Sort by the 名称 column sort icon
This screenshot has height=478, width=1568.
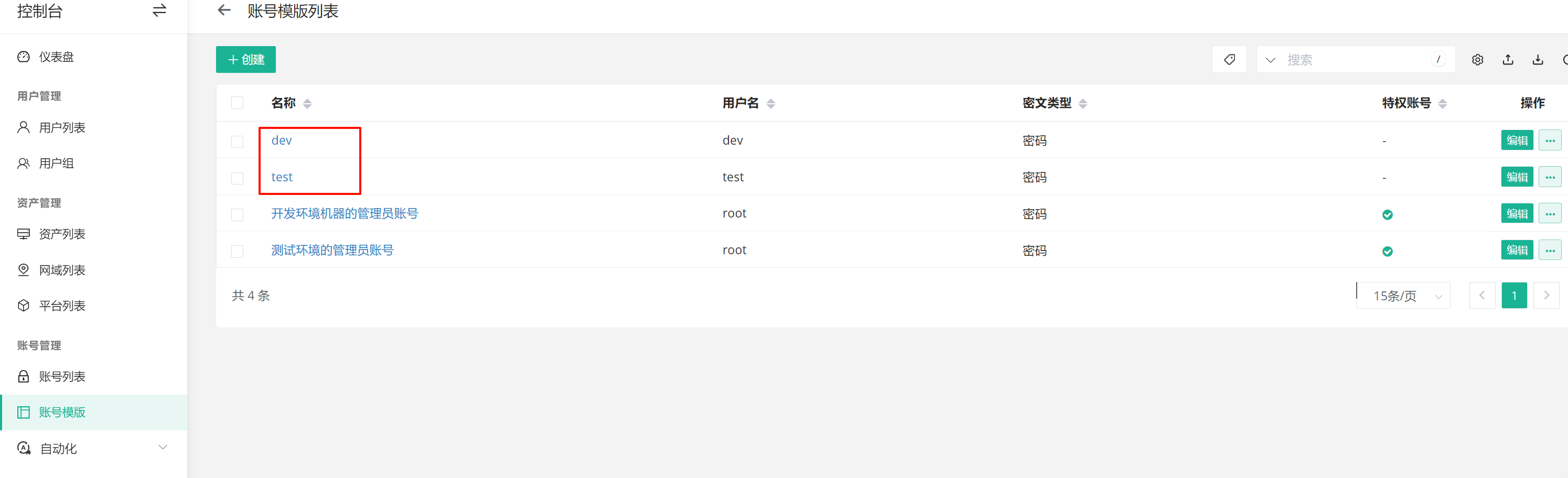307,103
